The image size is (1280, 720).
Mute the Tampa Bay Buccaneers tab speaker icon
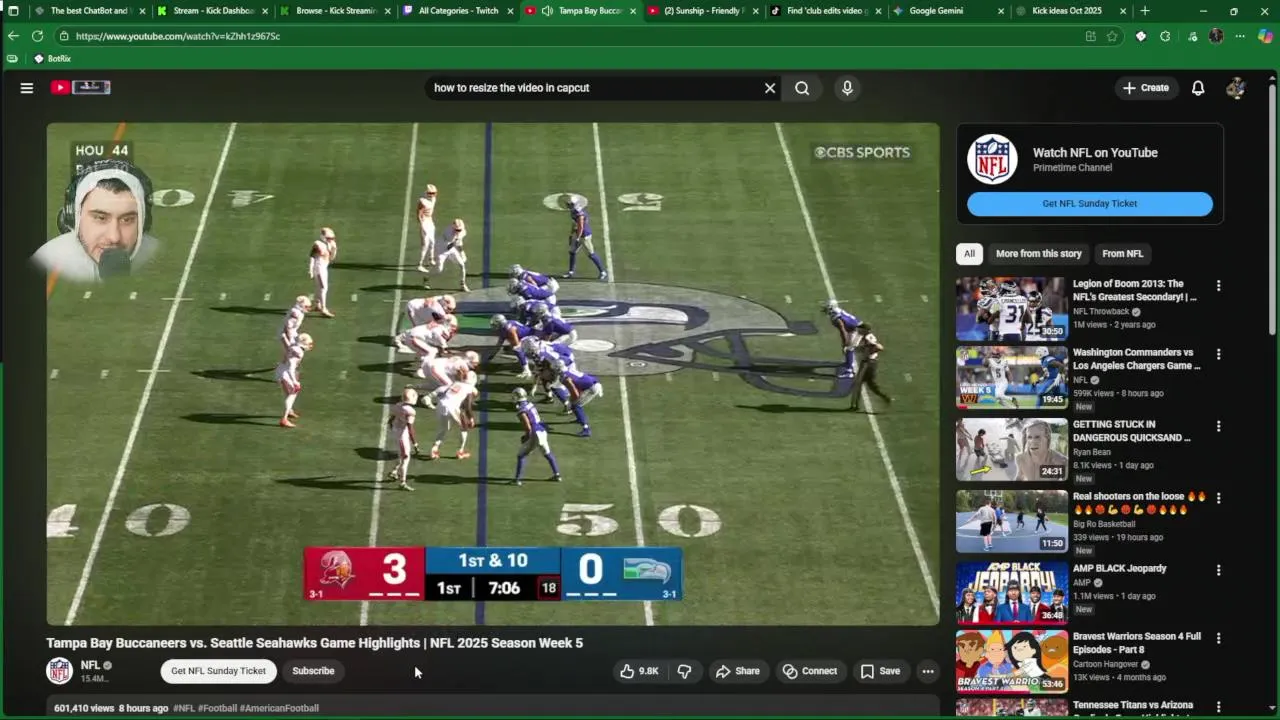pos(547,11)
